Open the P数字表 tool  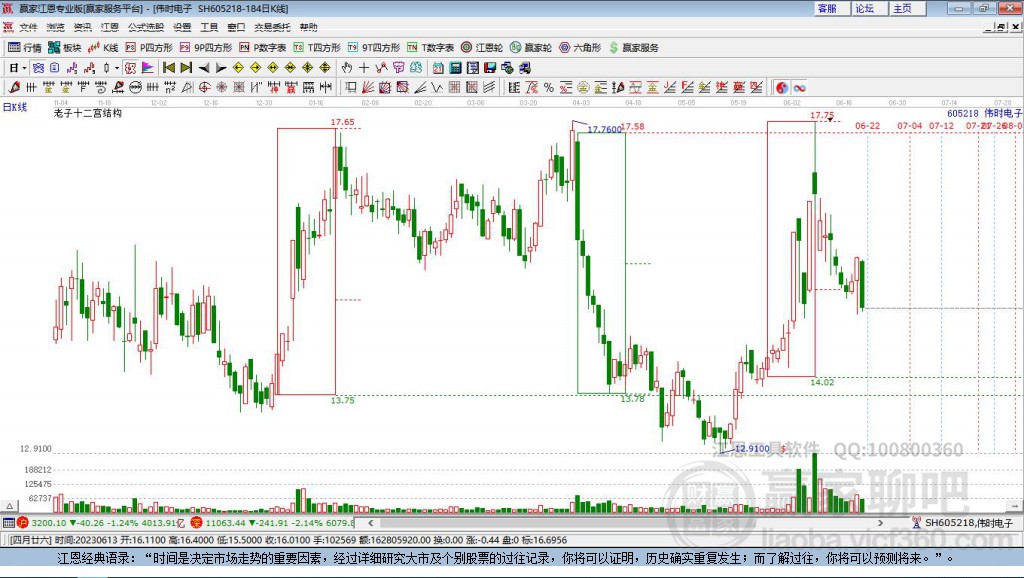263,48
